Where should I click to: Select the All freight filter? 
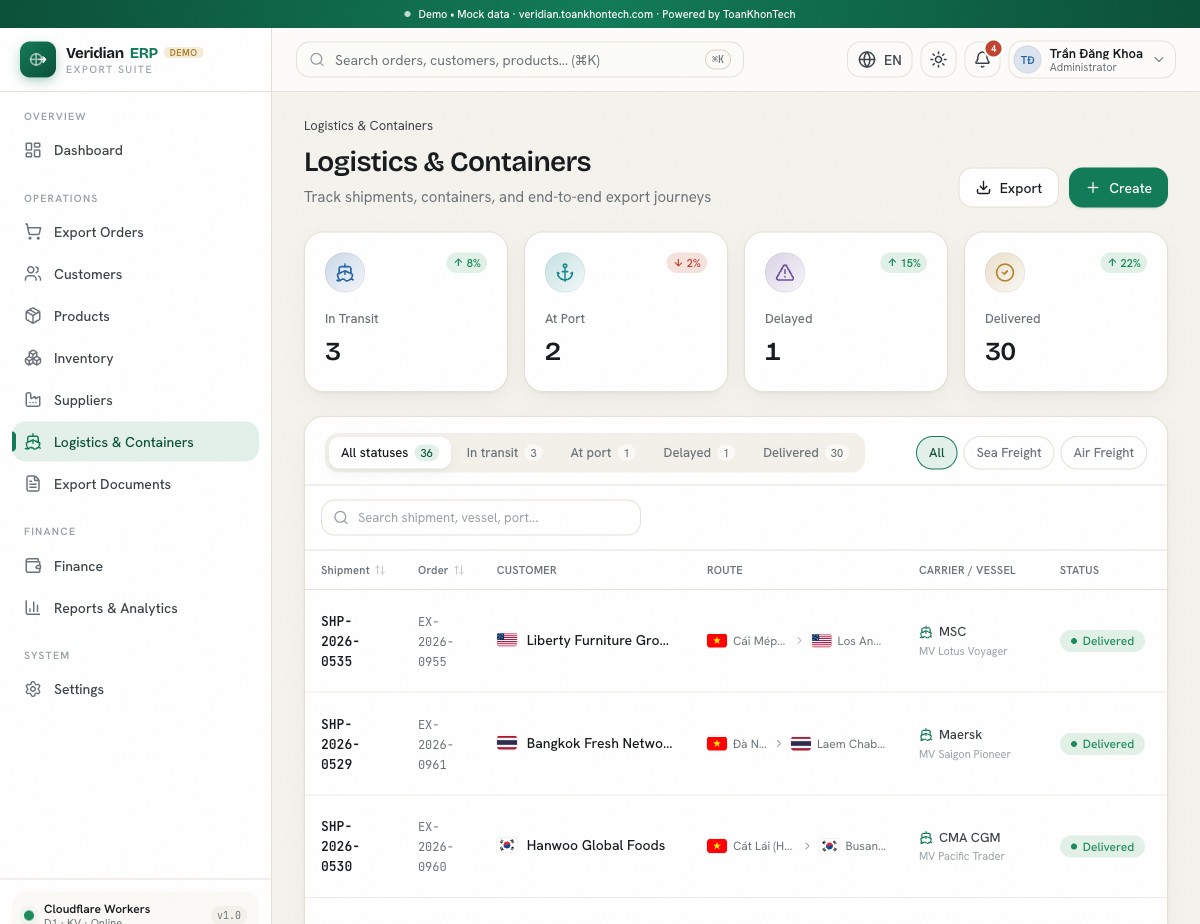click(936, 453)
